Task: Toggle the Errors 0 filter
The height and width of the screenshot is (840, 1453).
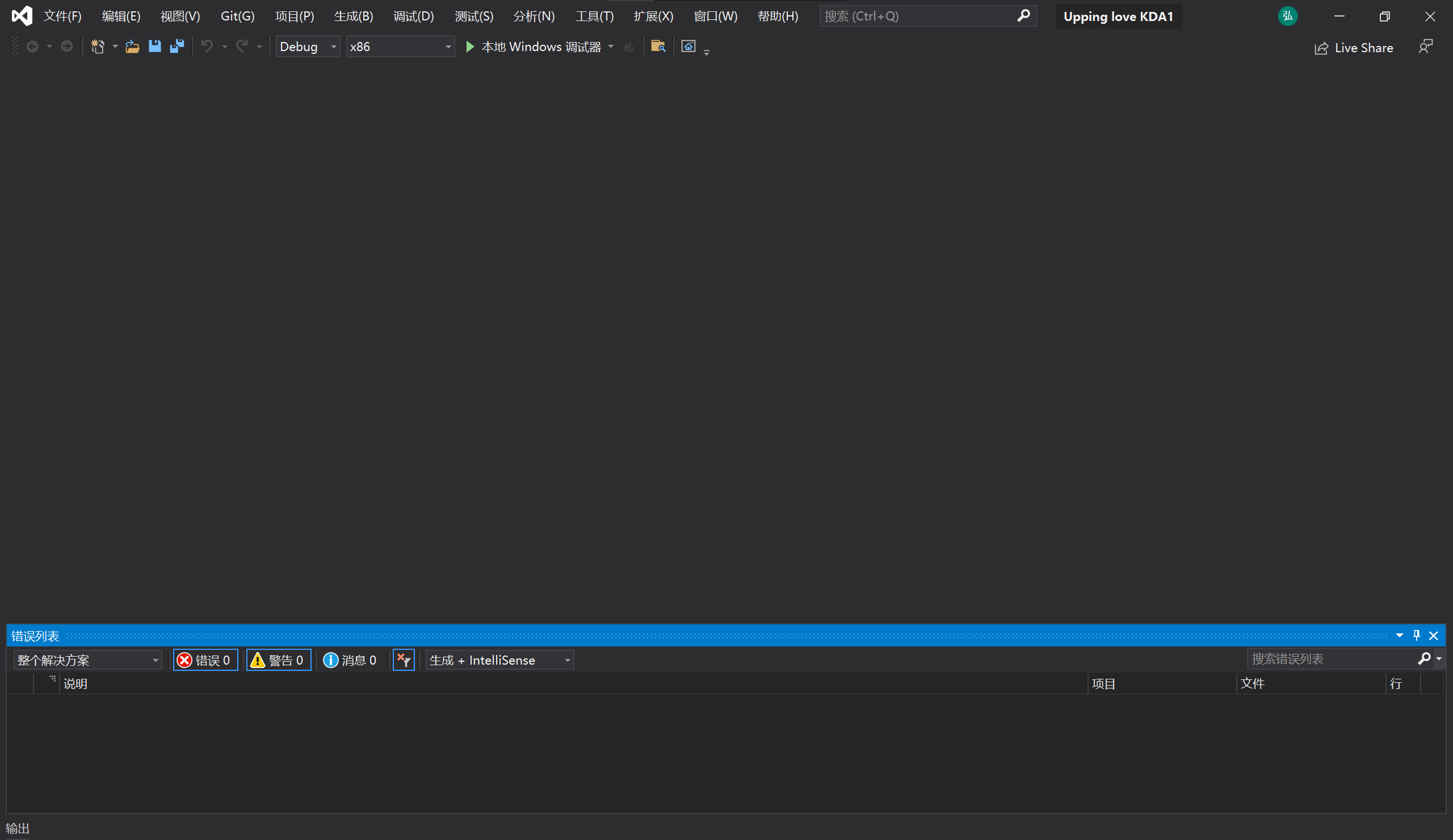Action: click(x=205, y=660)
